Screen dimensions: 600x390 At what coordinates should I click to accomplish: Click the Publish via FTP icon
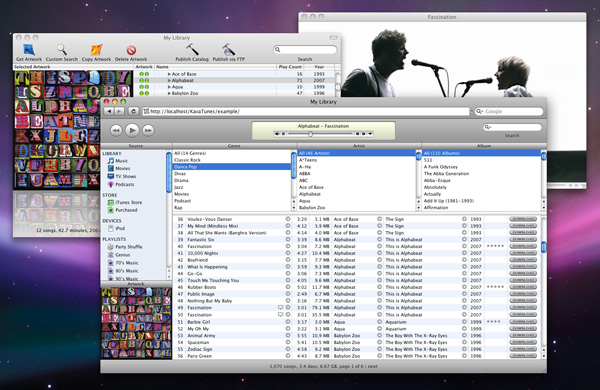click(228, 50)
